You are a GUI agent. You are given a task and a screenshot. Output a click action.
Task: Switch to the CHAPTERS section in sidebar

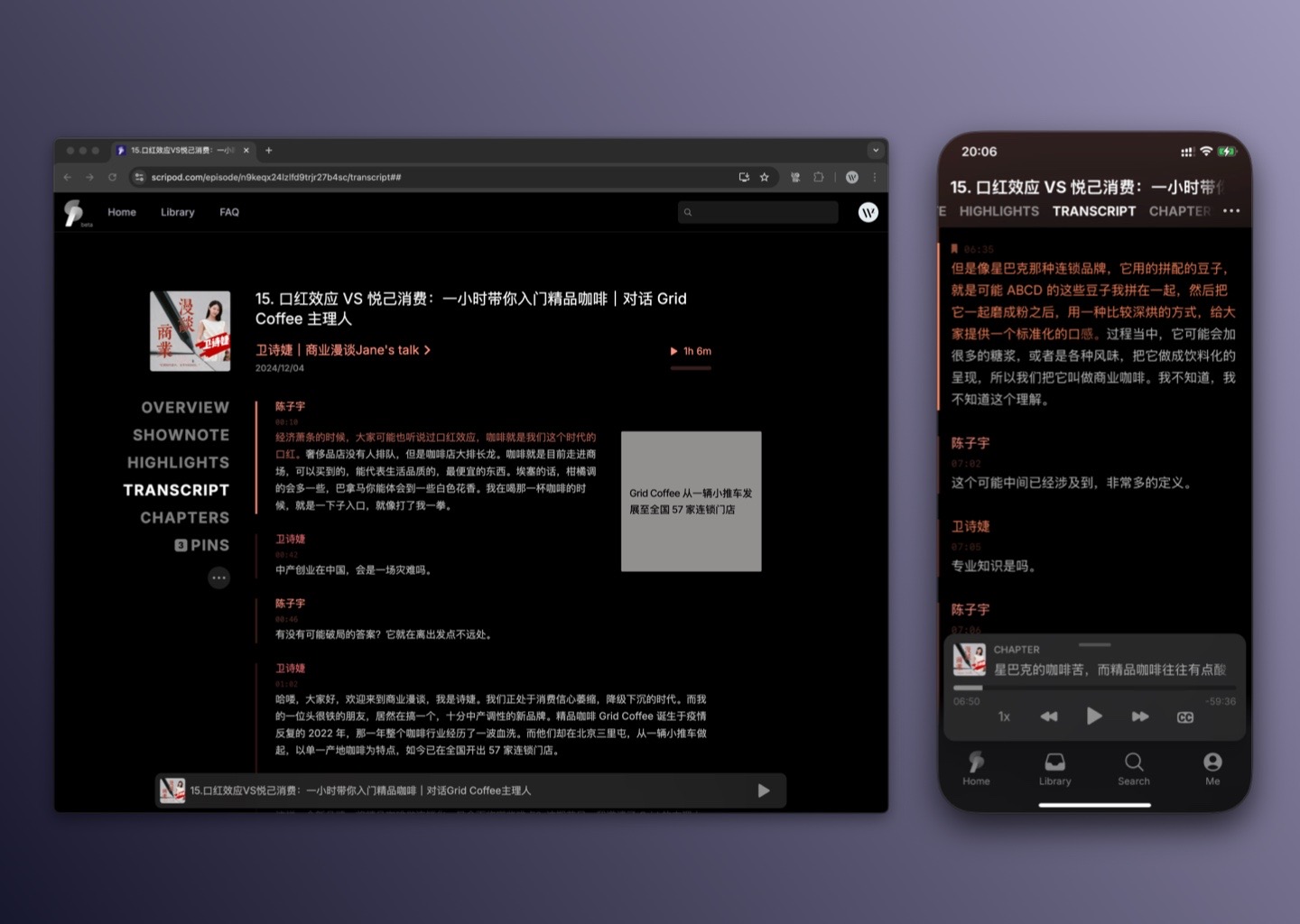tap(184, 518)
